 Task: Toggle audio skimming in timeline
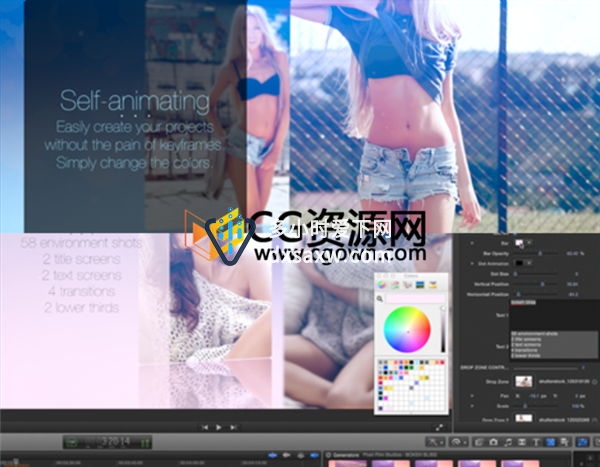point(287,455)
